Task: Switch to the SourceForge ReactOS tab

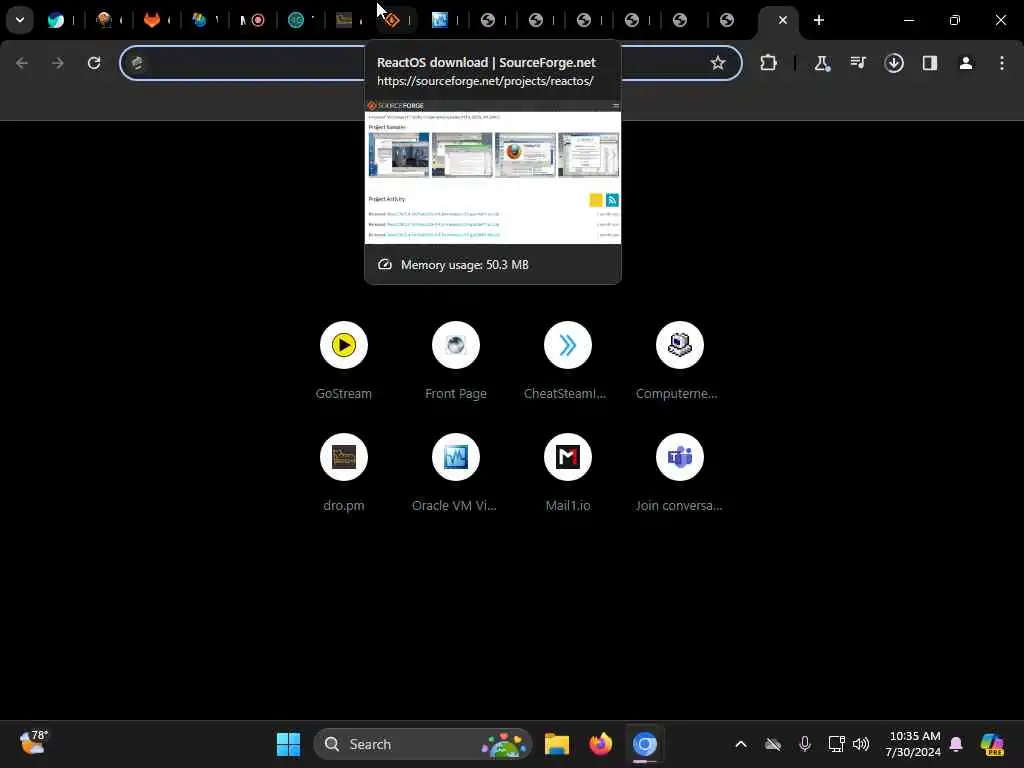Action: tap(392, 20)
